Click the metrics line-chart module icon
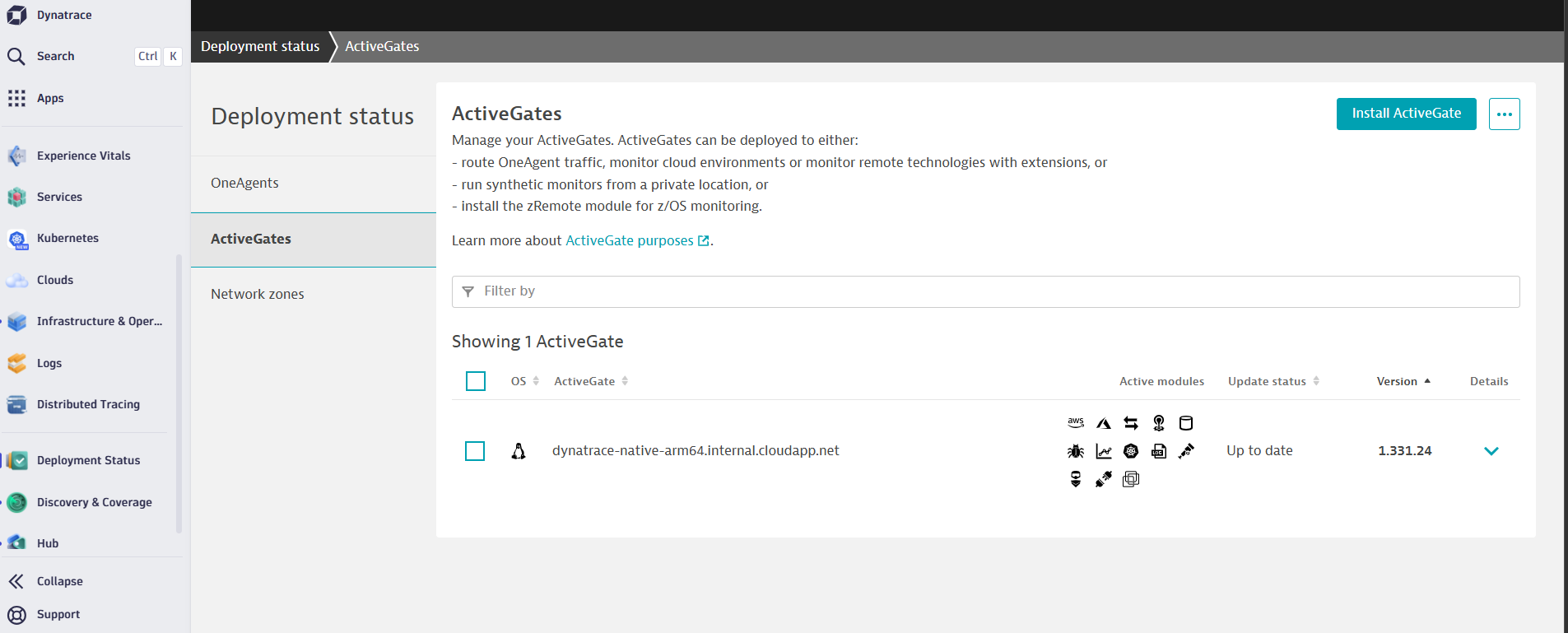 tap(1104, 451)
